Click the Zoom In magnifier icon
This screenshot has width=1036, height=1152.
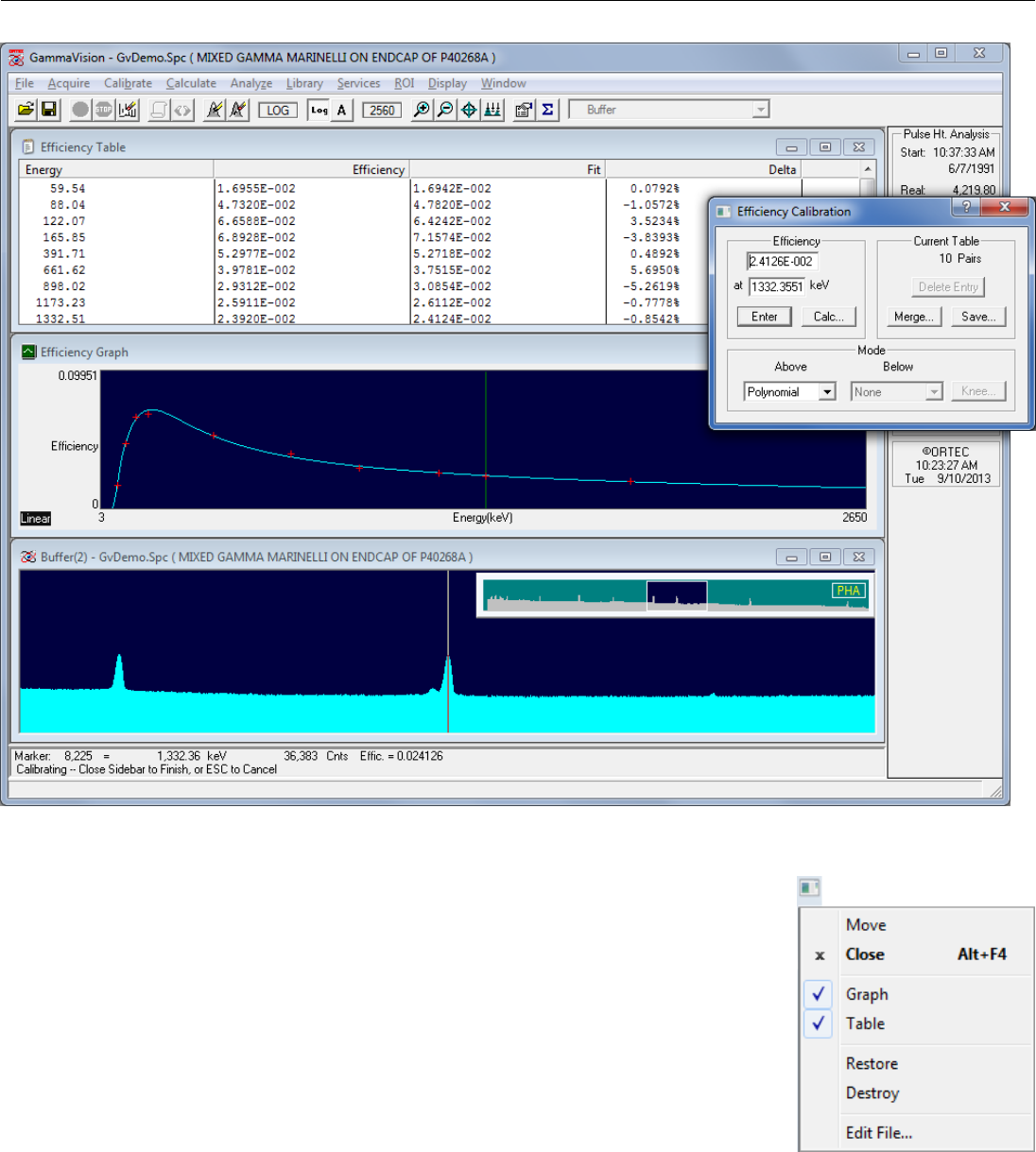422,110
